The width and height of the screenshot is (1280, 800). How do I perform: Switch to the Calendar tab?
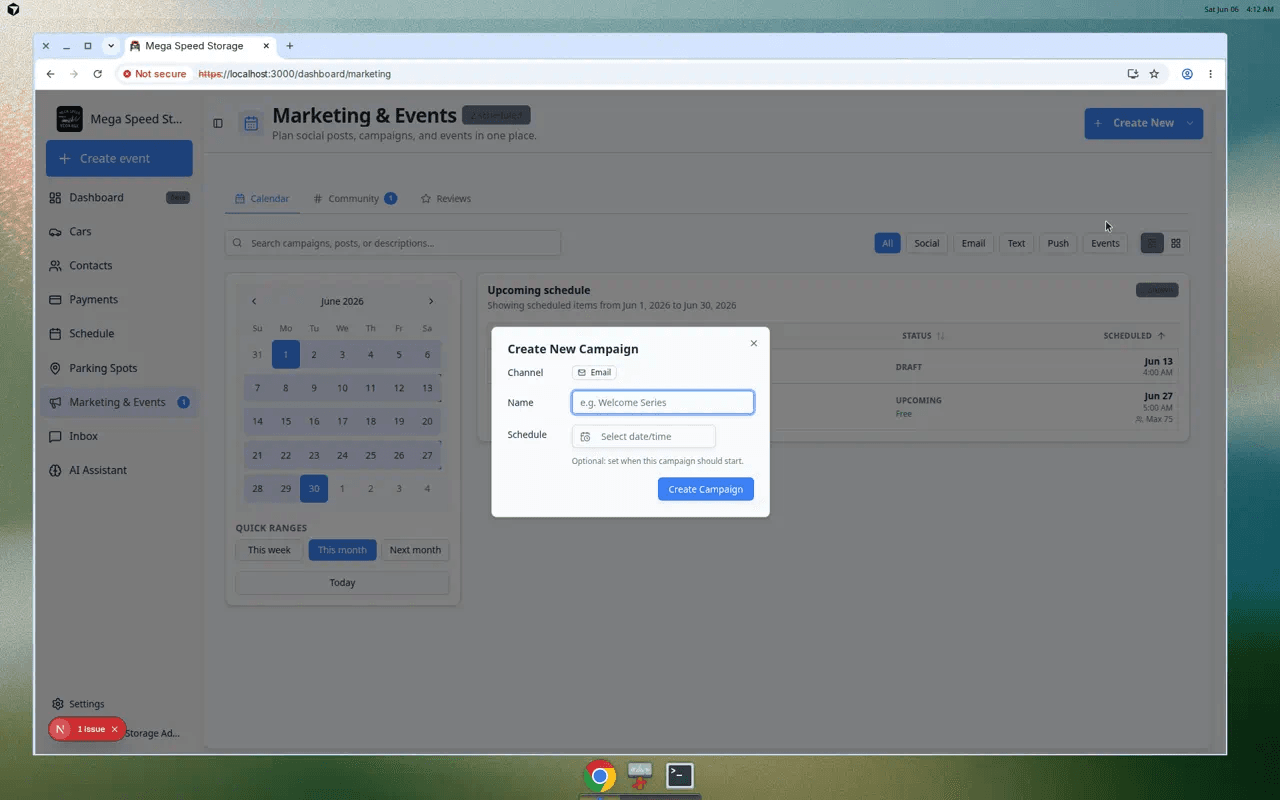[x=262, y=199]
